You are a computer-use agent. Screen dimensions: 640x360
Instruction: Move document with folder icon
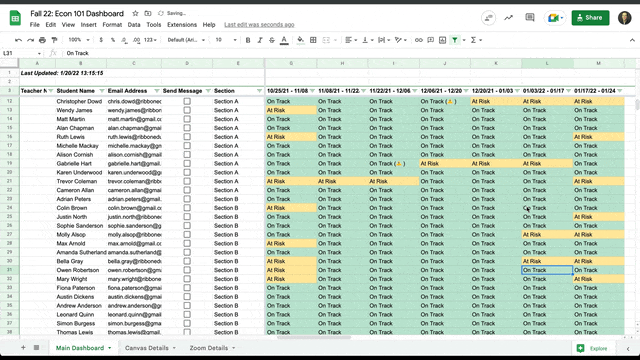coord(148,13)
